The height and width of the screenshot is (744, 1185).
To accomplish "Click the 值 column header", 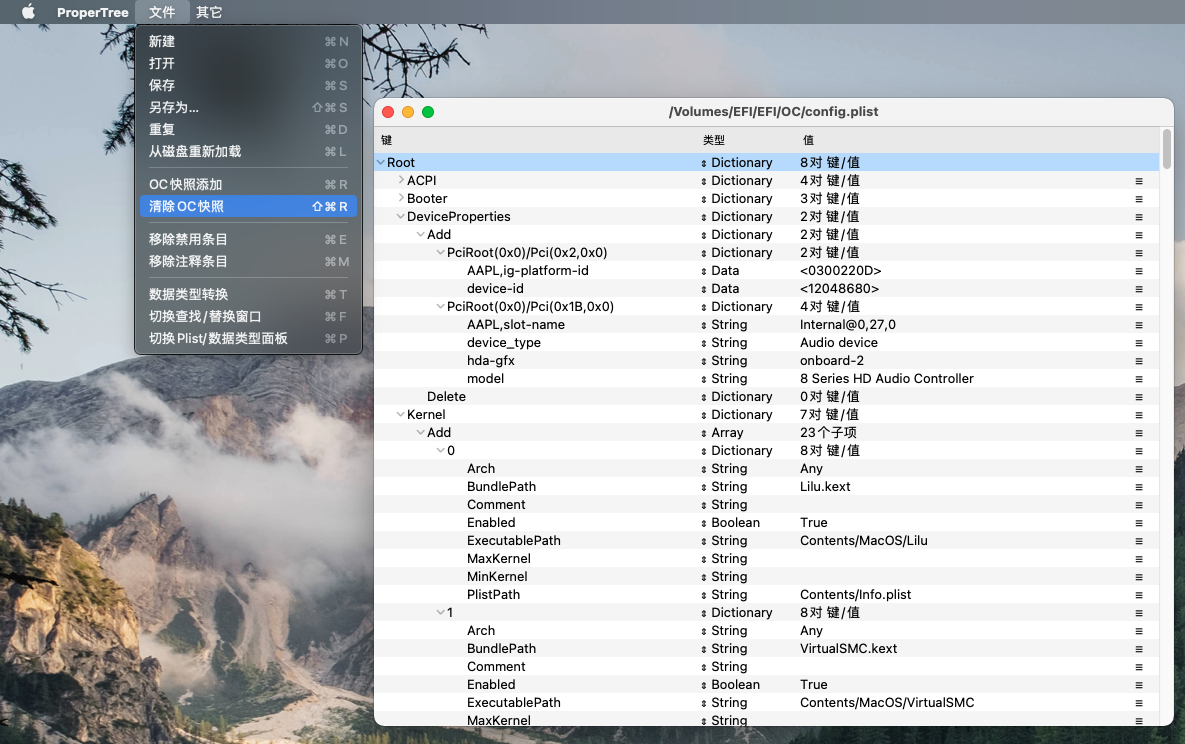I will pos(808,140).
